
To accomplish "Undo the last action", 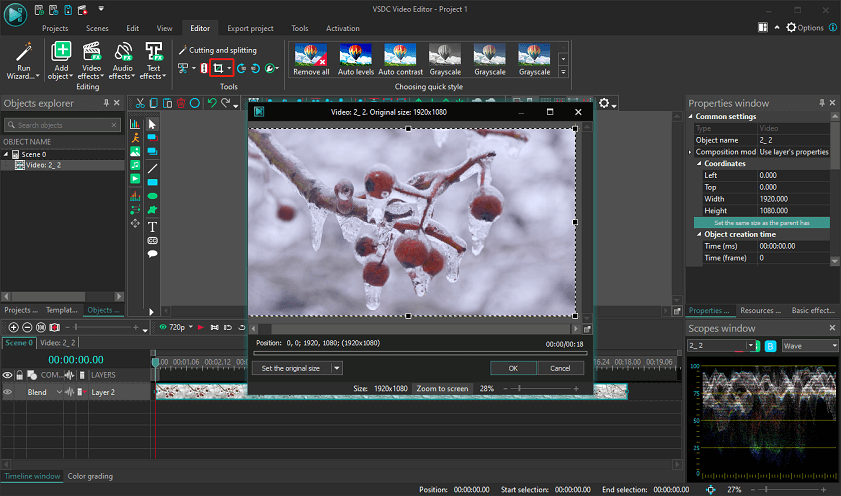I will pyautogui.click(x=212, y=103).
